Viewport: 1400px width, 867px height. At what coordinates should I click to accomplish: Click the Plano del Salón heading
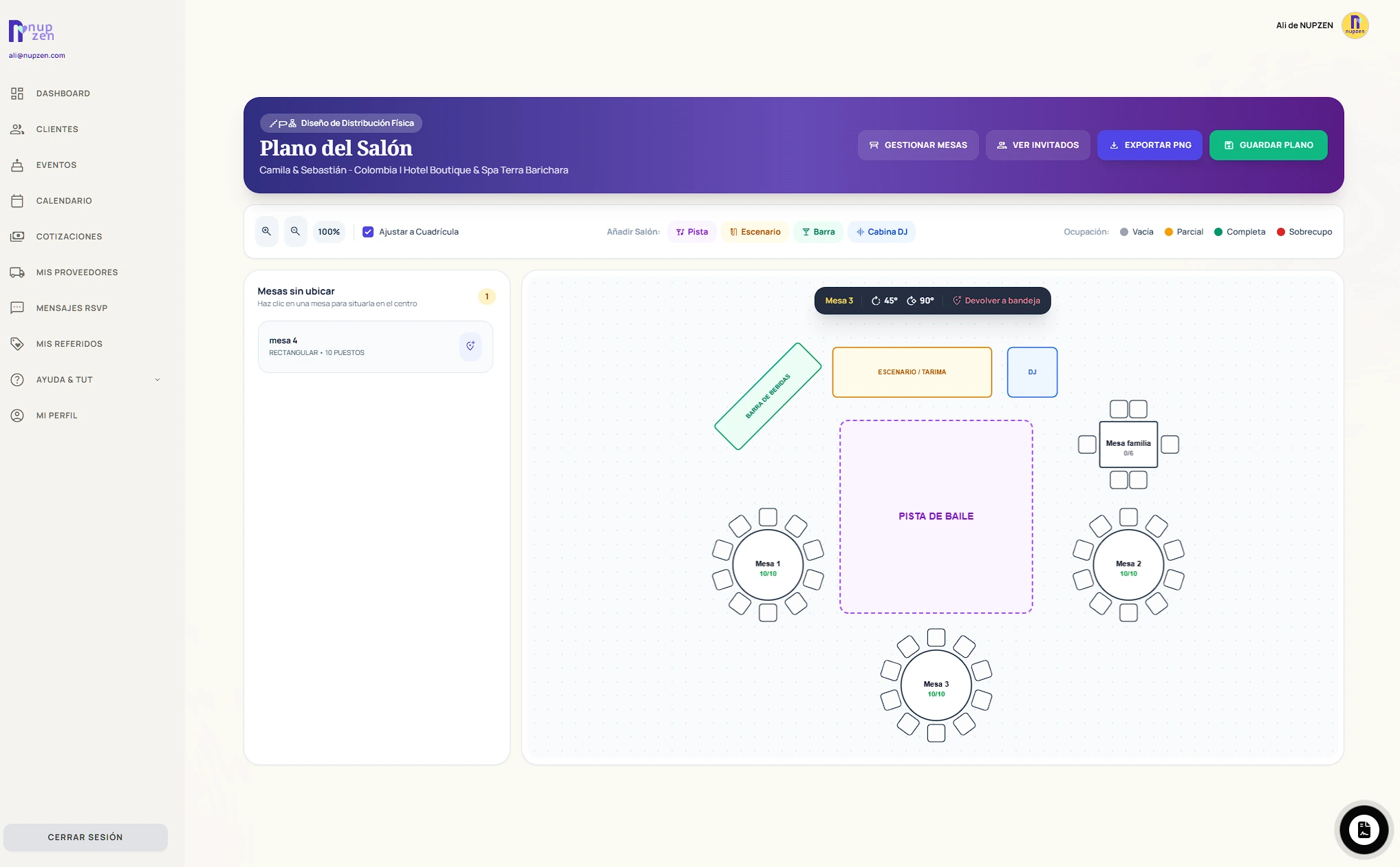point(336,148)
